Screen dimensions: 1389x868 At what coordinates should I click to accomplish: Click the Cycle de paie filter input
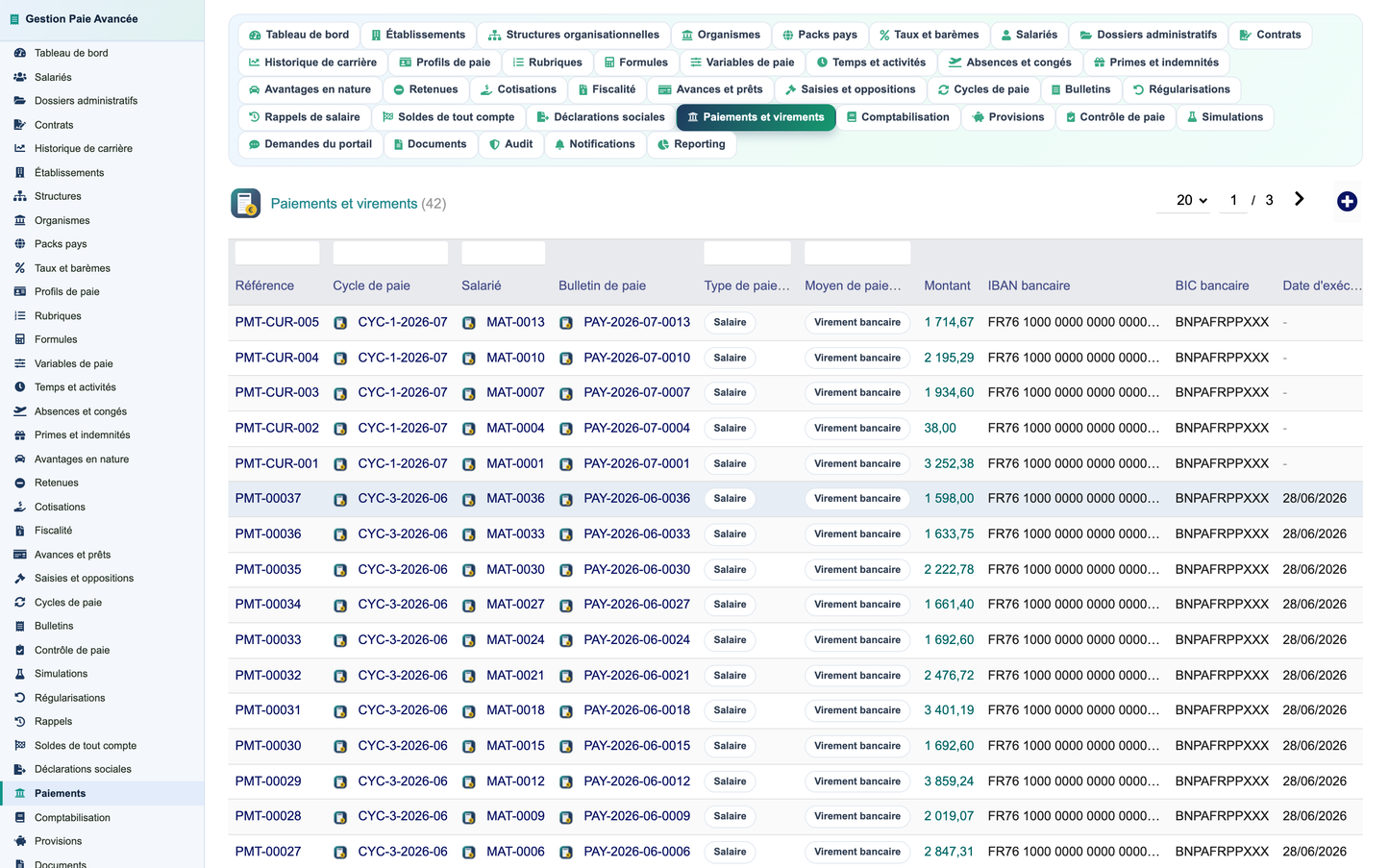[390, 253]
